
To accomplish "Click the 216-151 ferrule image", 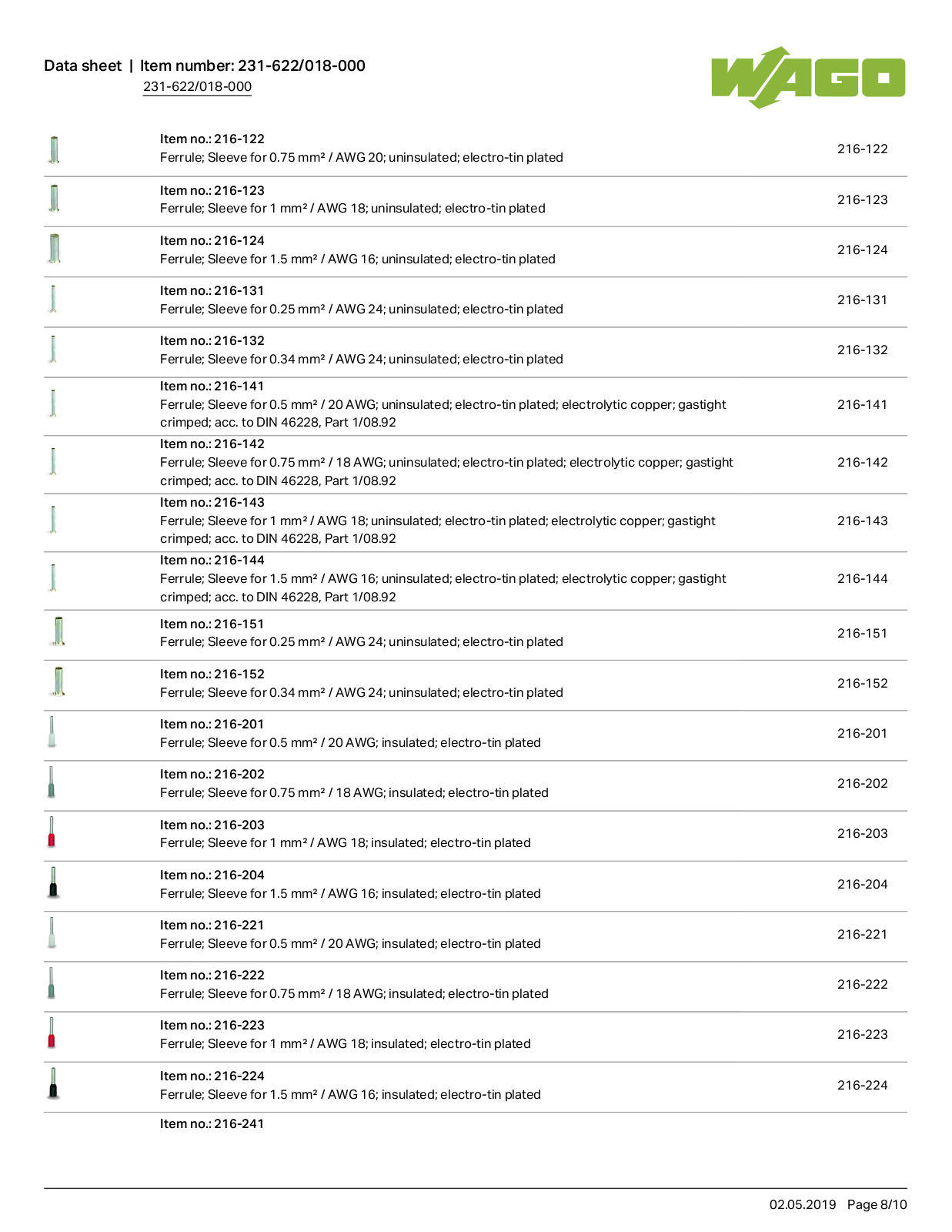I will coord(58,631).
